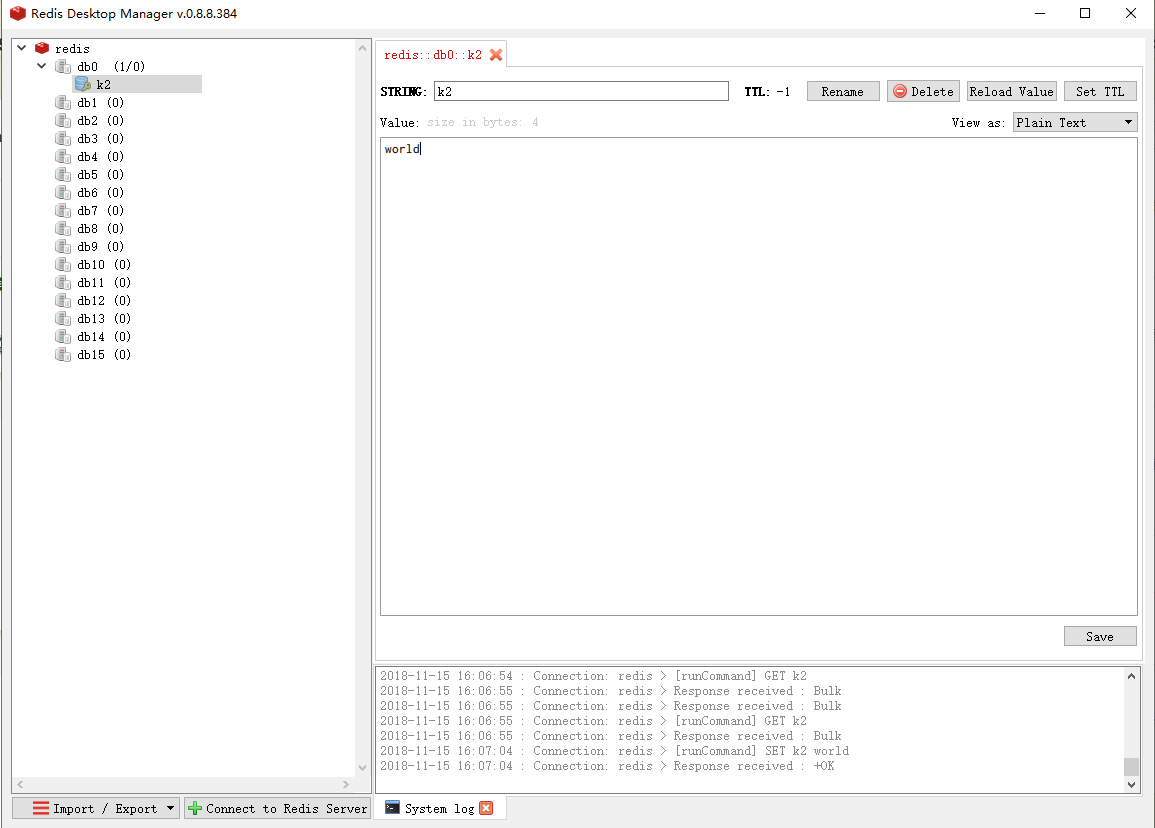Click the db4 database icon
The image size is (1155, 828).
63,156
